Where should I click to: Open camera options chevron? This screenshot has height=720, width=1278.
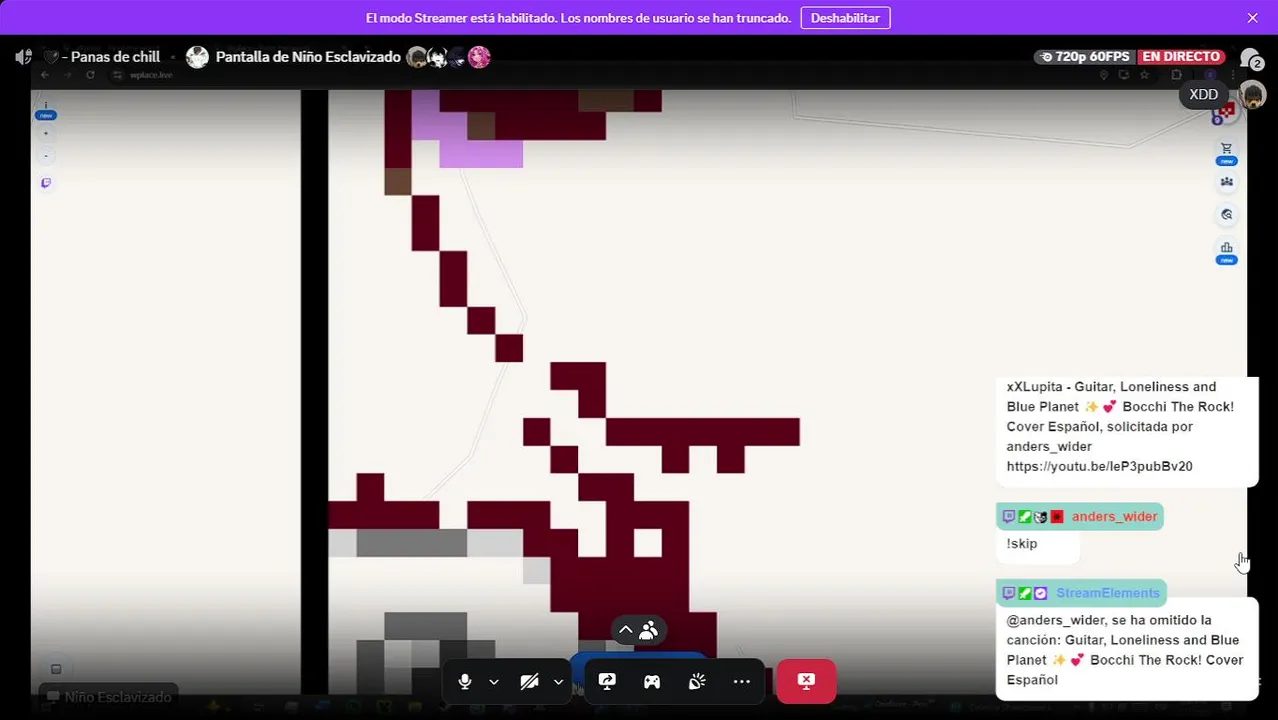coord(558,682)
